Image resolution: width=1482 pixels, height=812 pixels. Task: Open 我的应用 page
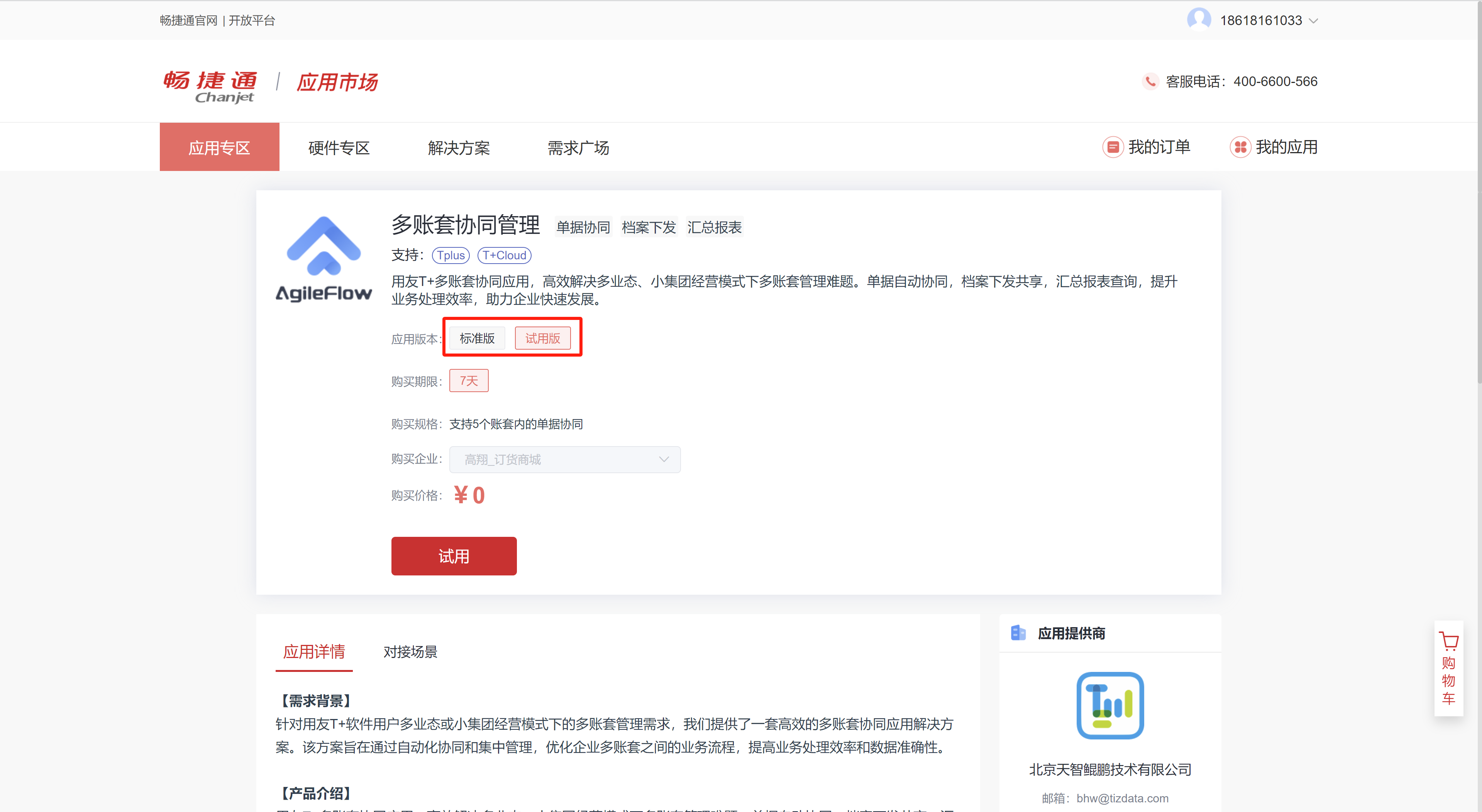pos(1286,147)
